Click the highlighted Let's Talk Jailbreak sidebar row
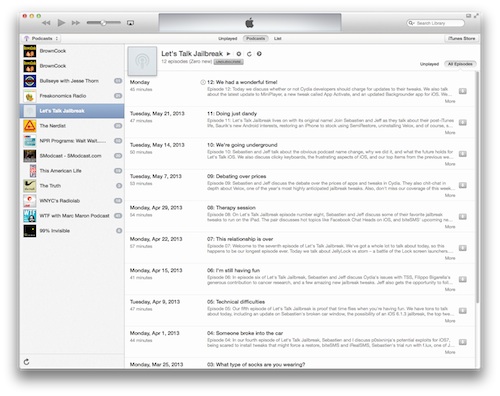 pos(72,111)
